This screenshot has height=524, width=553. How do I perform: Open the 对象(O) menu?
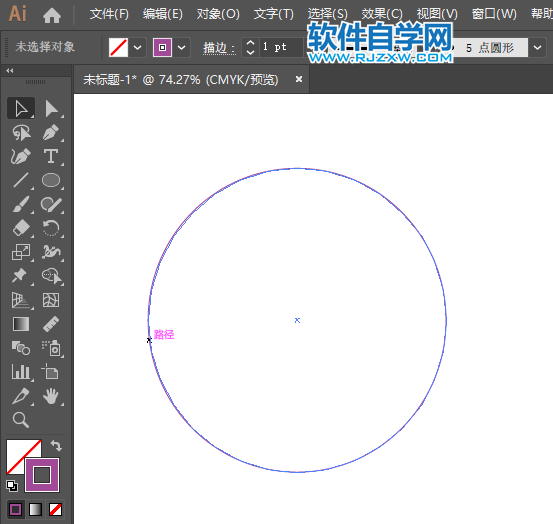[218, 14]
